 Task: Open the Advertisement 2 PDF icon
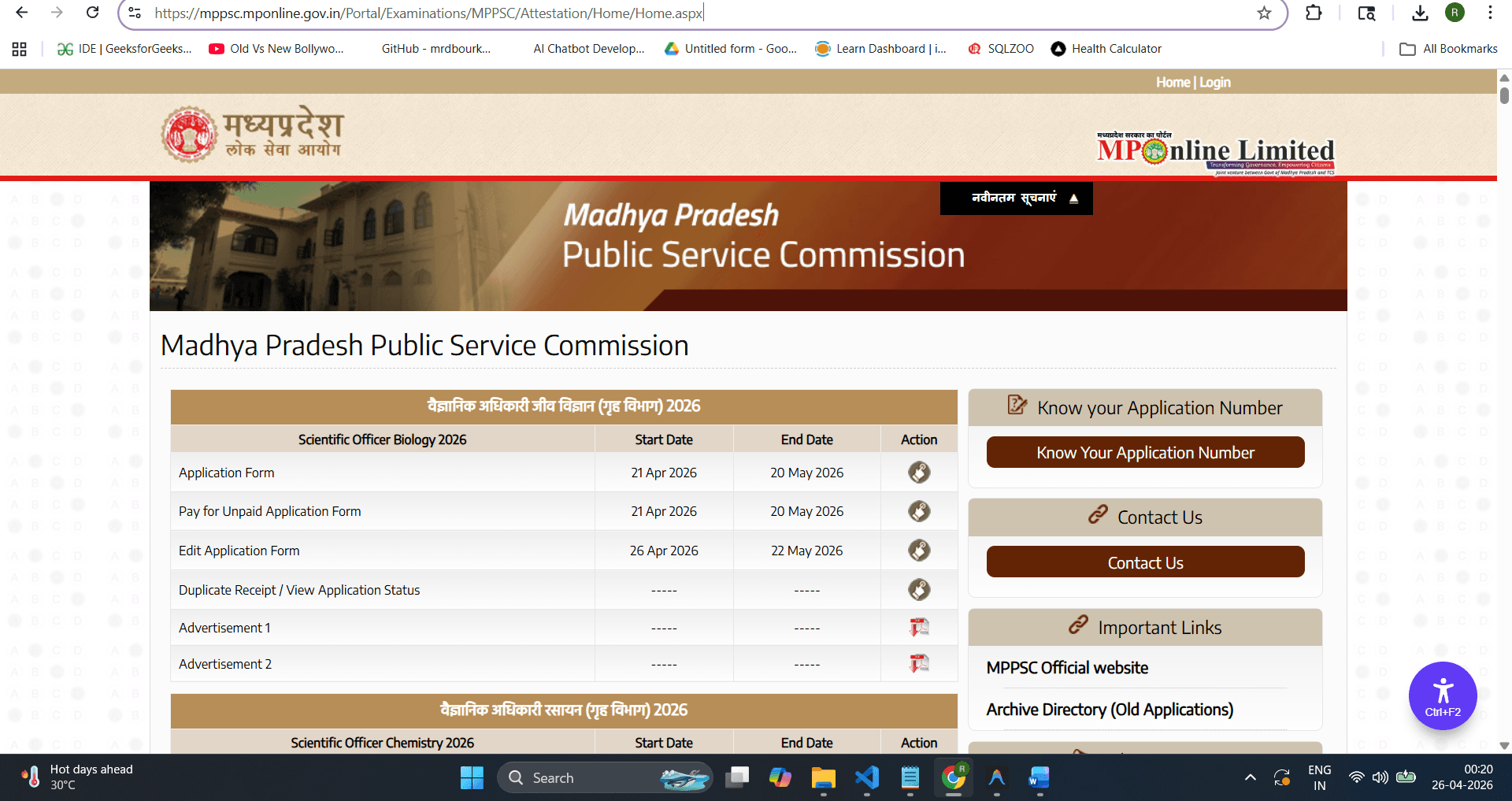(x=919, y=663)
